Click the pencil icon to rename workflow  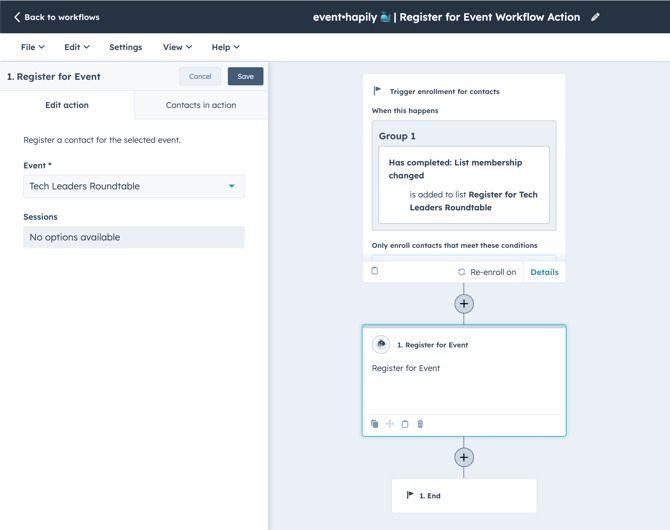tap(595, 17)
